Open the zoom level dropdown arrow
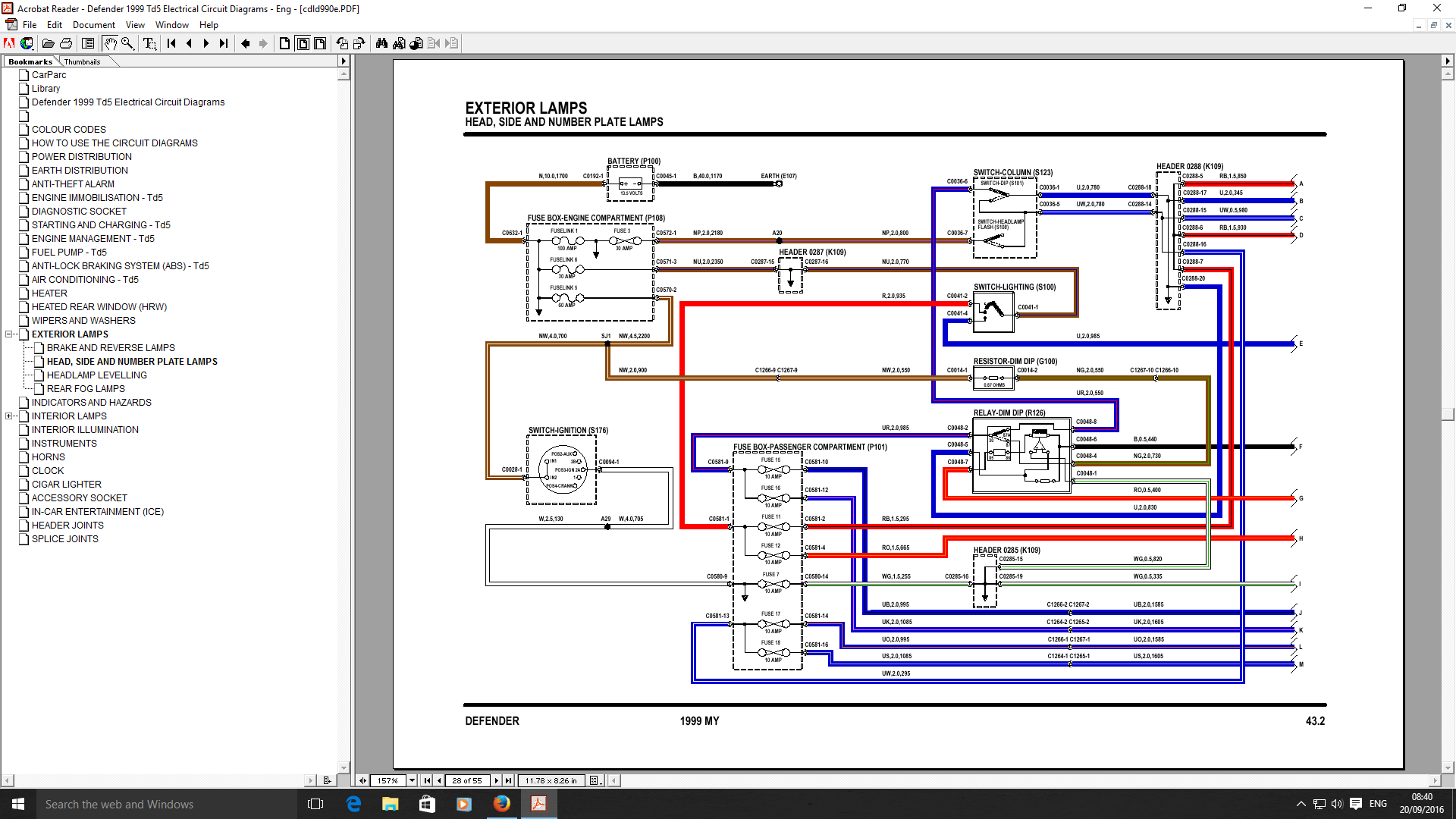Screen dimensions: 1456x819 point(412,780)
